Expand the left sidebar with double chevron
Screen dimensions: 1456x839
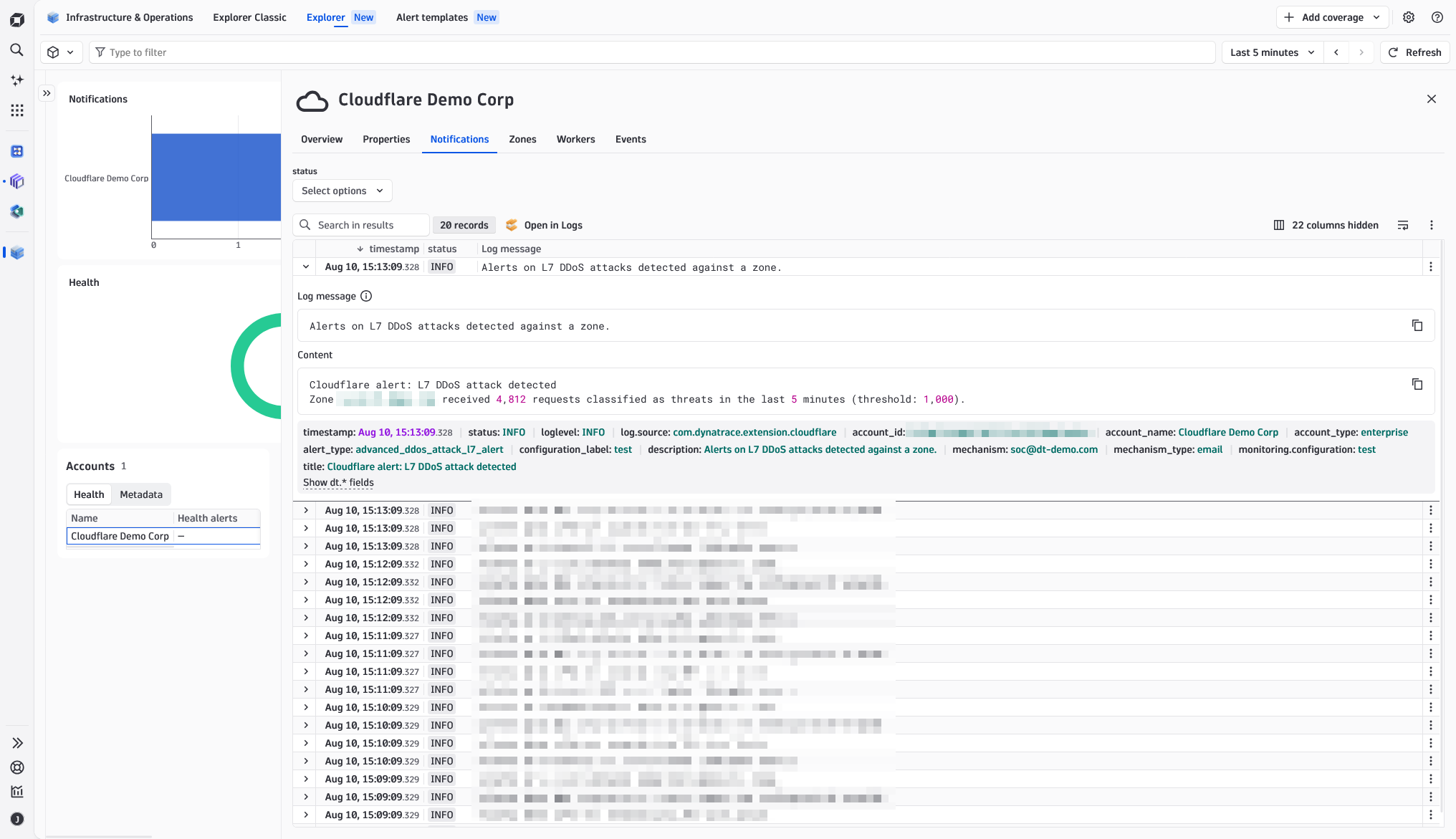[17, 743]
